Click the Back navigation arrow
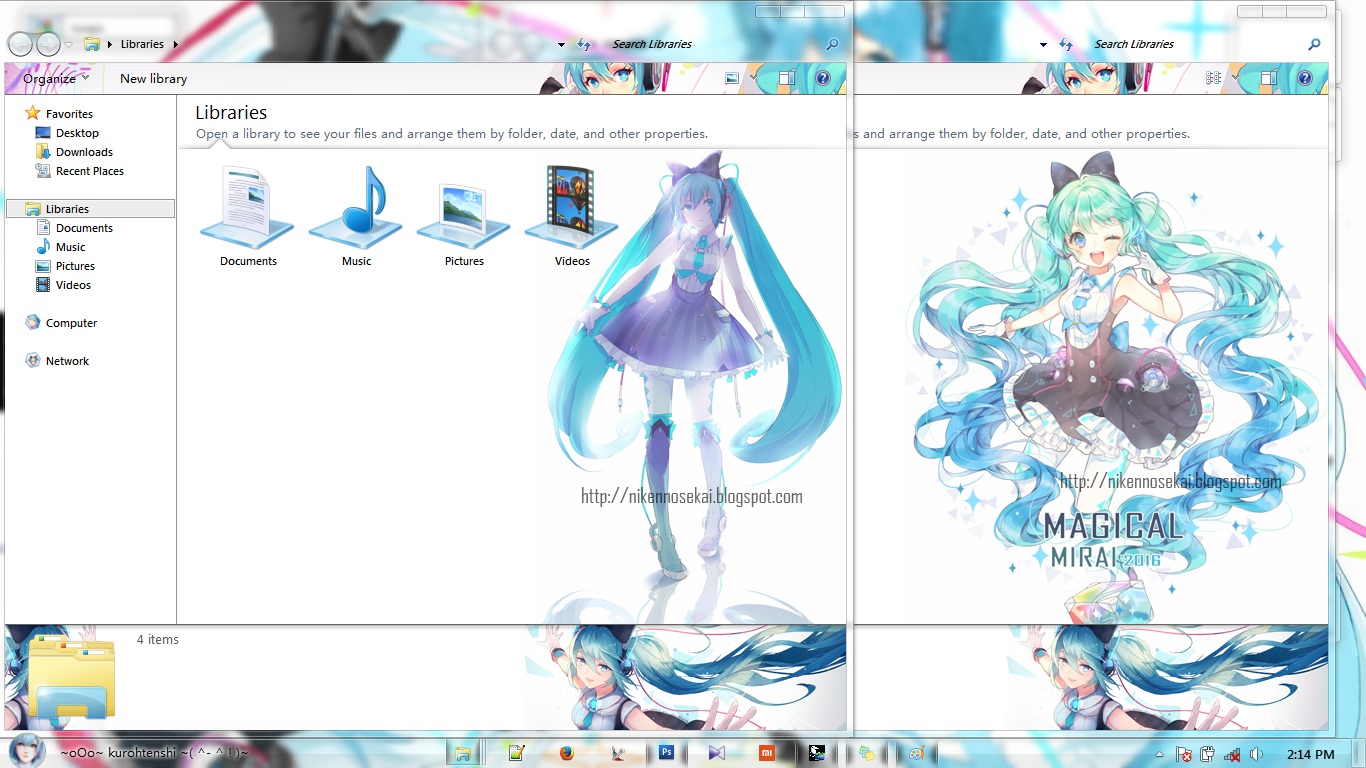The image size is (1366, 768). tap(20, 44)
